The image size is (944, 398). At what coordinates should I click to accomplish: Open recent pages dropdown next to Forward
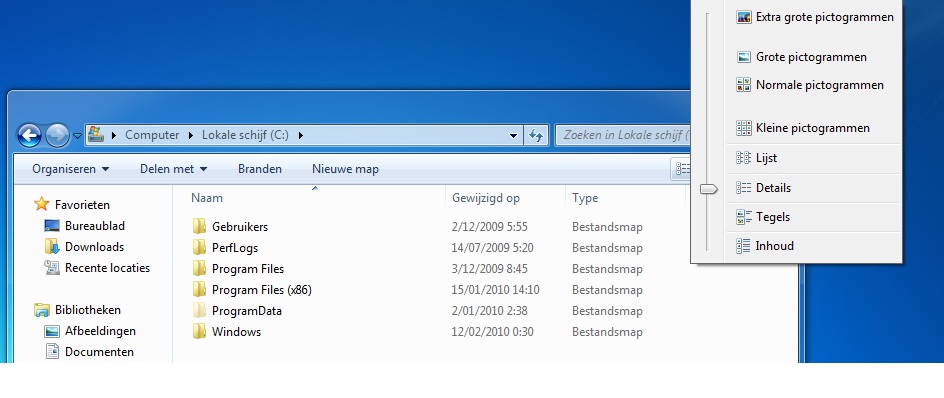[x=77, y=136]
